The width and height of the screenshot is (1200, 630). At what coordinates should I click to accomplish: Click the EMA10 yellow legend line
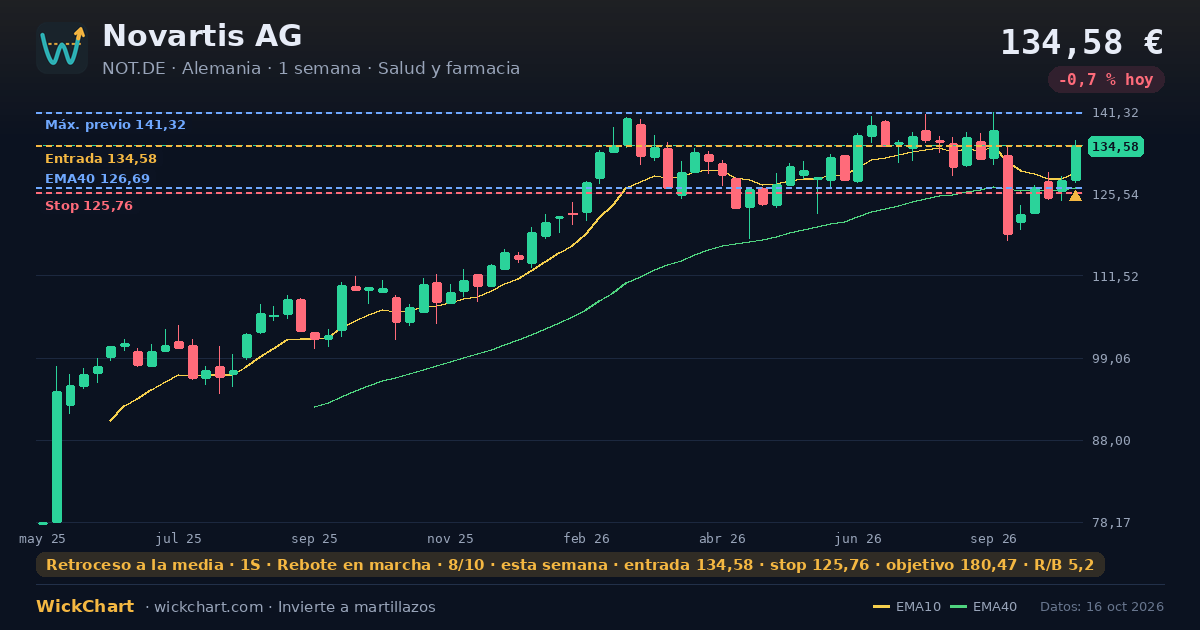881,607
